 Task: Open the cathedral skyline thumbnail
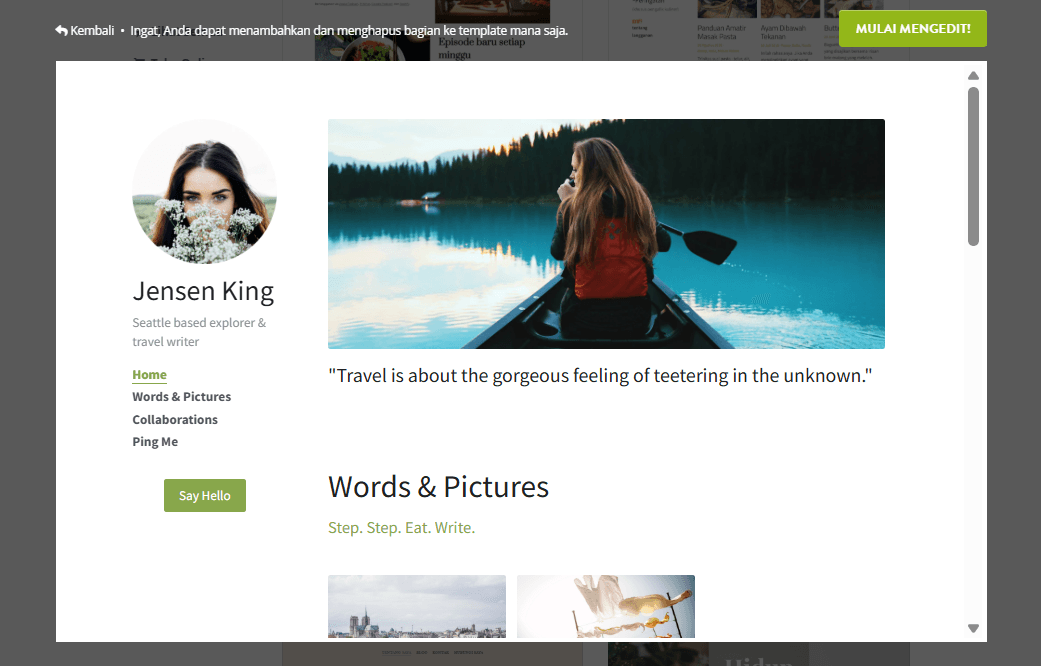tap(417, 606)
